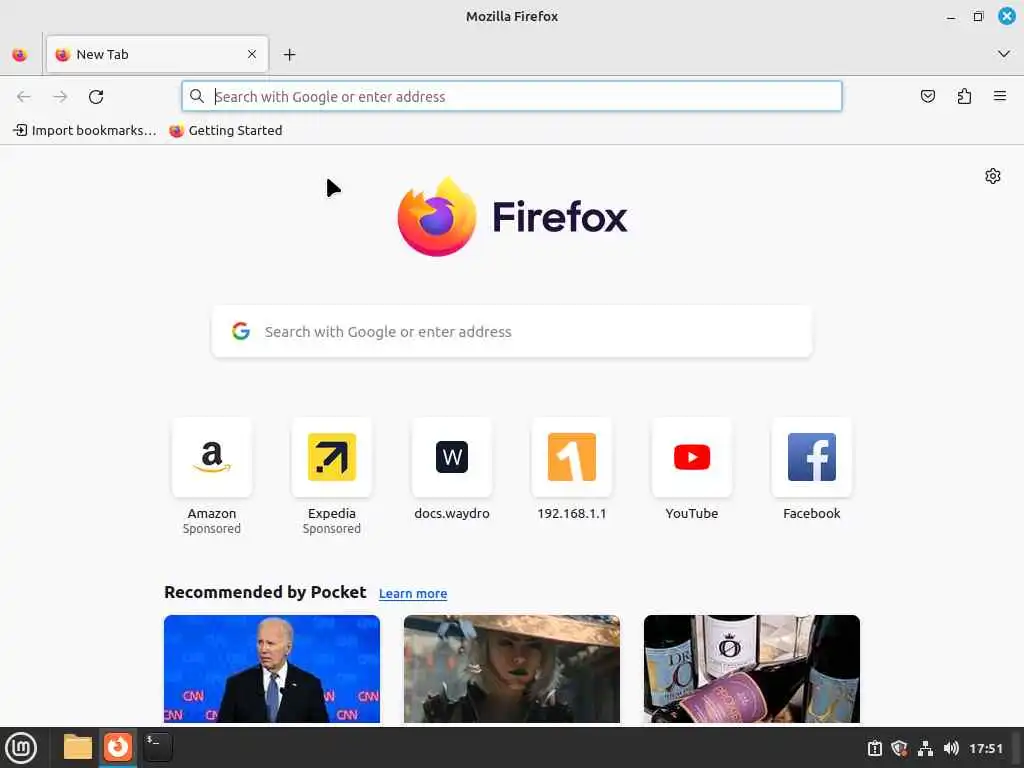This screenshot has width=1024, height=768.
Task: Open the network connections tray icon
Action: point(925,748)
